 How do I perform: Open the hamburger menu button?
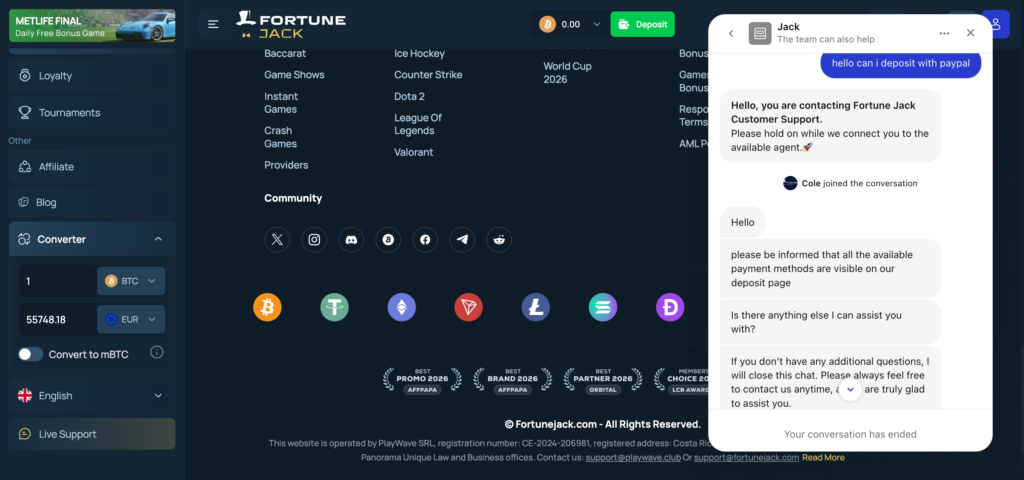(x=213, y=24)
